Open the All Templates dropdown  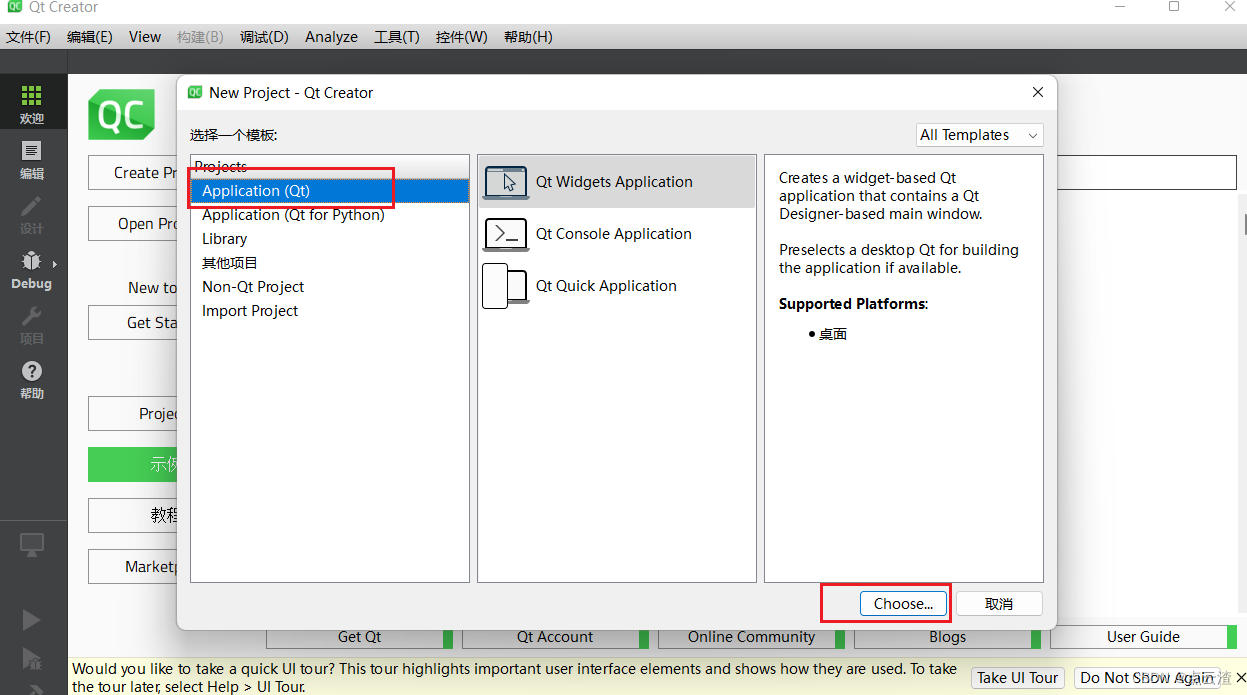click(x=980, y=135)
